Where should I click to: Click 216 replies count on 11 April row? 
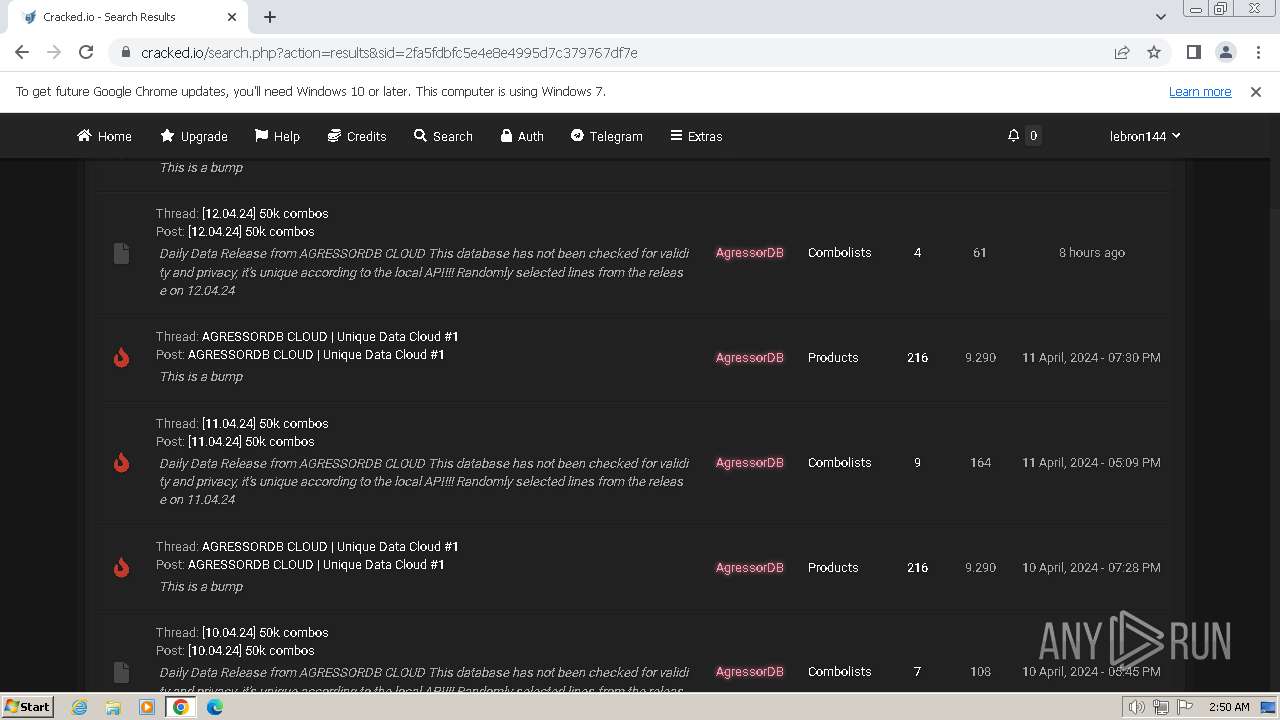coord(917,357)
